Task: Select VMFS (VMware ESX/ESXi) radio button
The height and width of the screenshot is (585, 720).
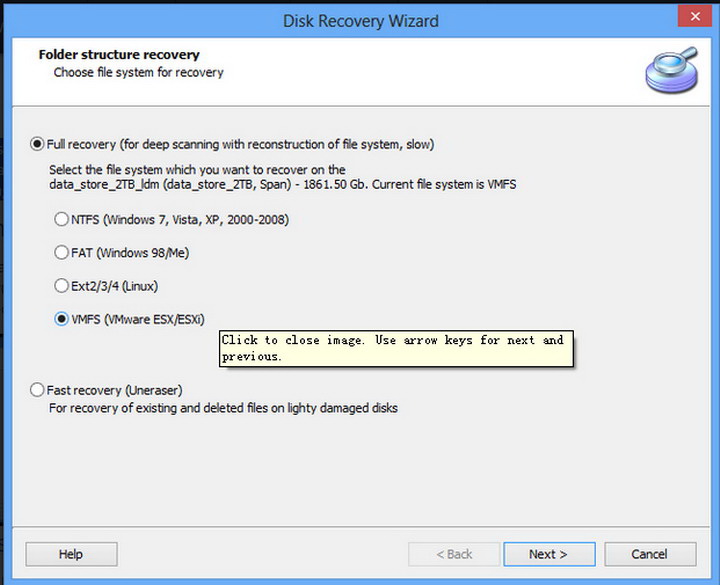Action: (x=62, y=319)
